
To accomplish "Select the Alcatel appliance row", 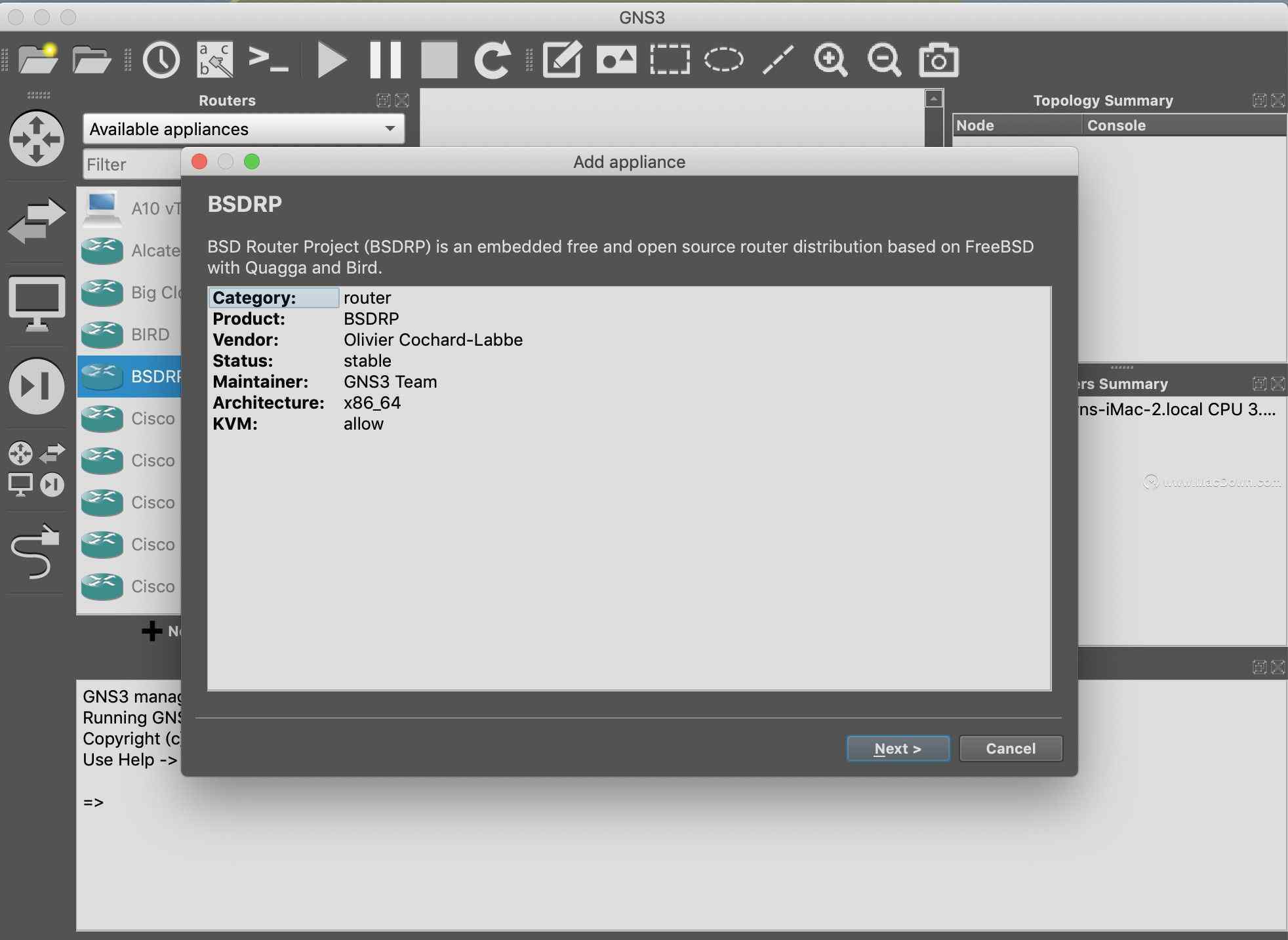I will pyautogui.click(x=130, y=251).
